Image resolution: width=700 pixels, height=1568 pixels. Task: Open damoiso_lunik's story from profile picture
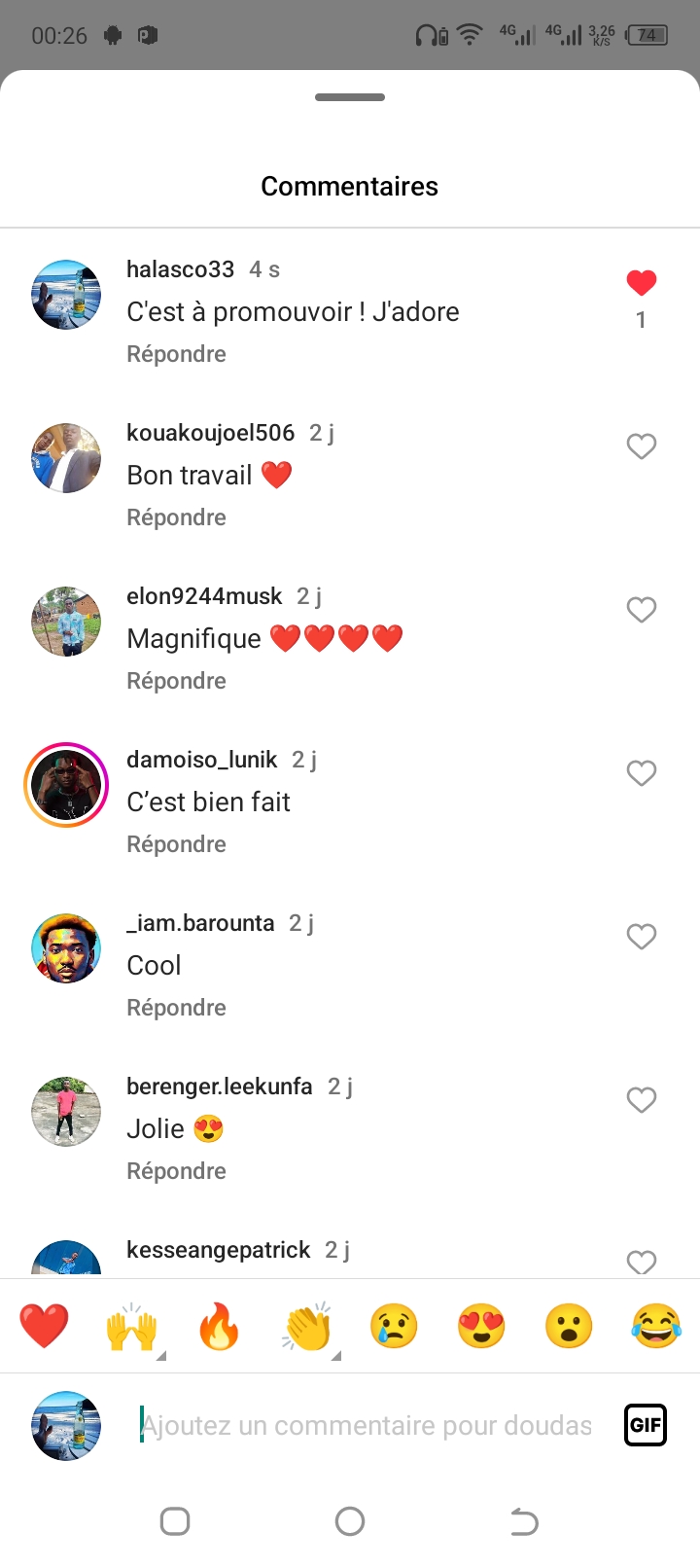pyautogui.click(x=66, y=785)
